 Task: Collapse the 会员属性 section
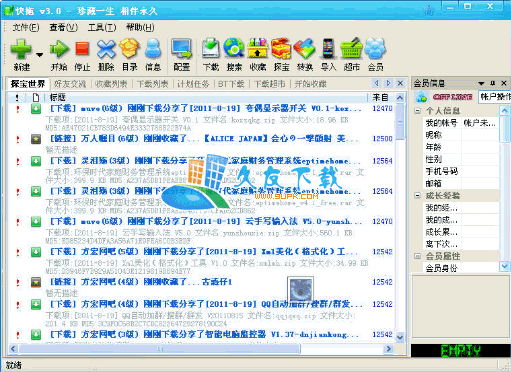(417, 256)
